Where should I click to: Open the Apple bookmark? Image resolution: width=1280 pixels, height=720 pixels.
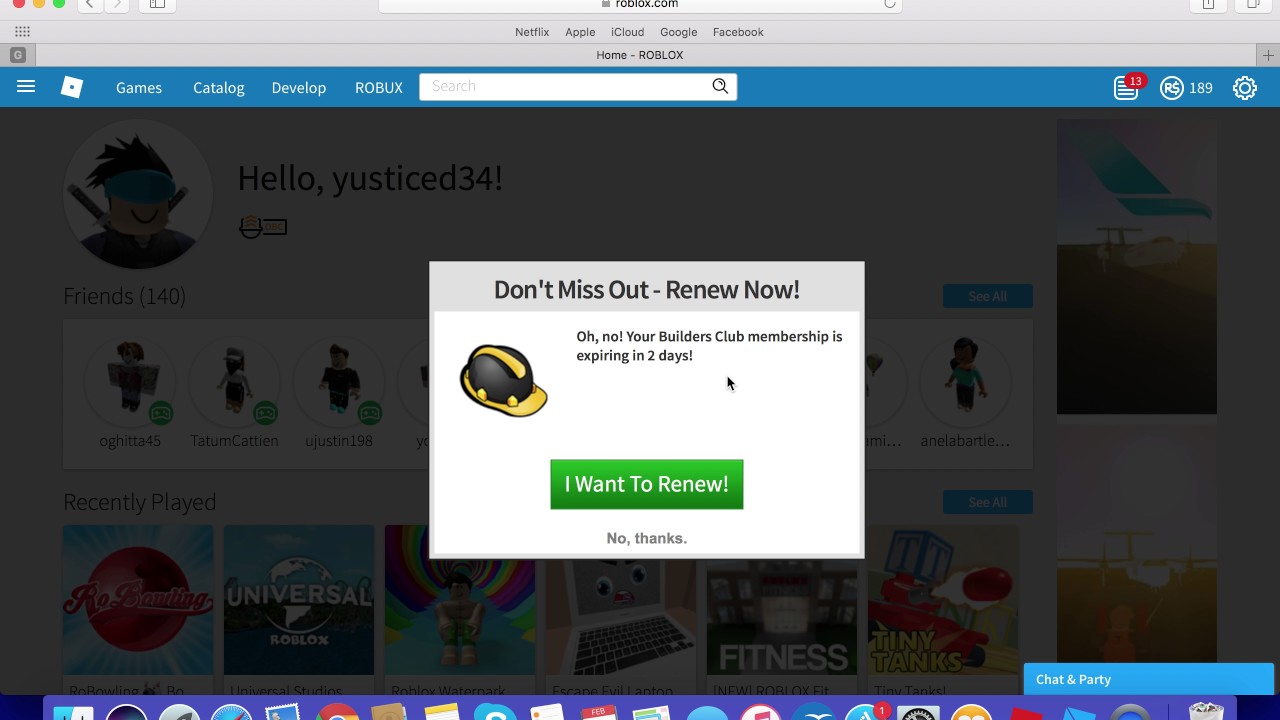[x=580, y=32]
